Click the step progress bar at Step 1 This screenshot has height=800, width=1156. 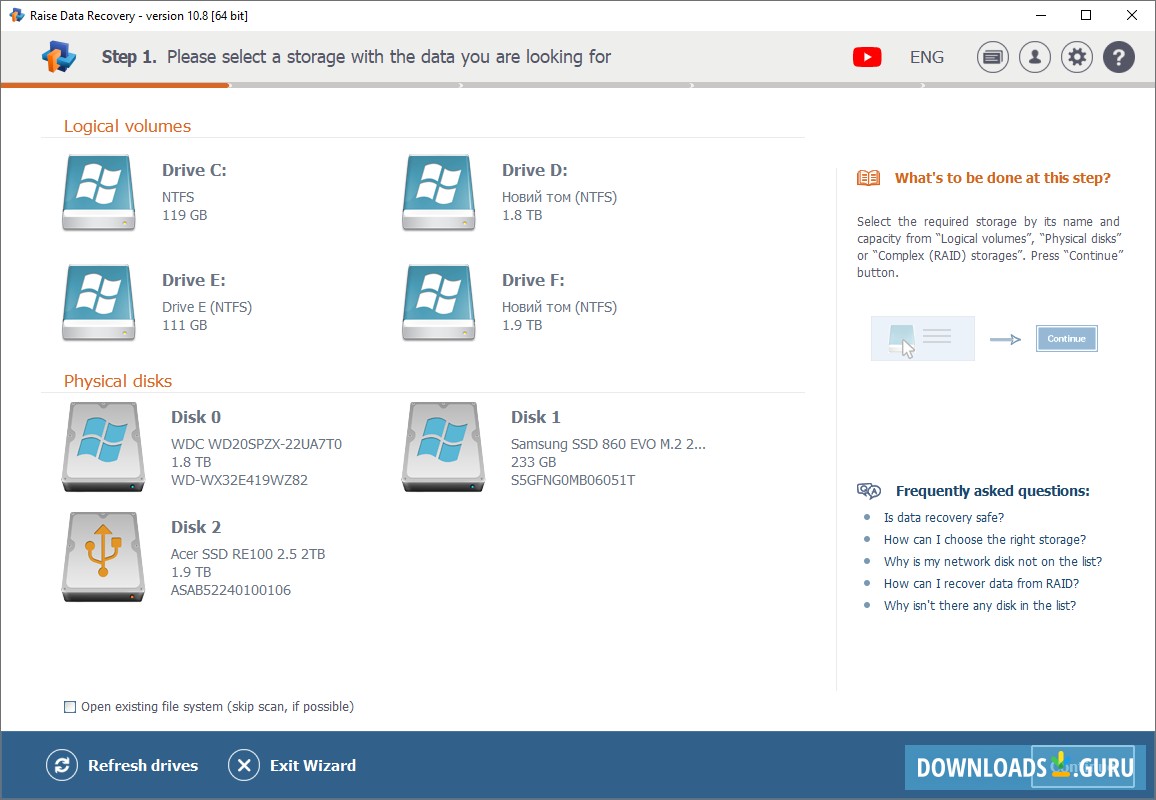click(116, 86)
